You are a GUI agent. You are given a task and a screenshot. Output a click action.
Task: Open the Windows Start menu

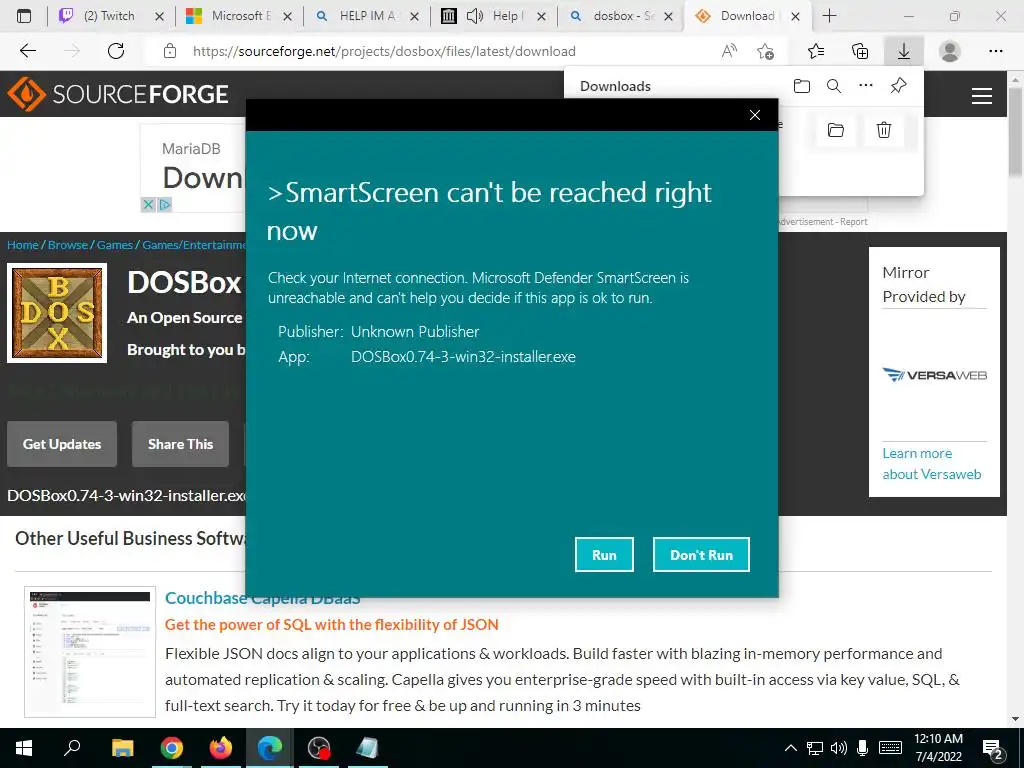pyautogui.click(x=24, y=748)
